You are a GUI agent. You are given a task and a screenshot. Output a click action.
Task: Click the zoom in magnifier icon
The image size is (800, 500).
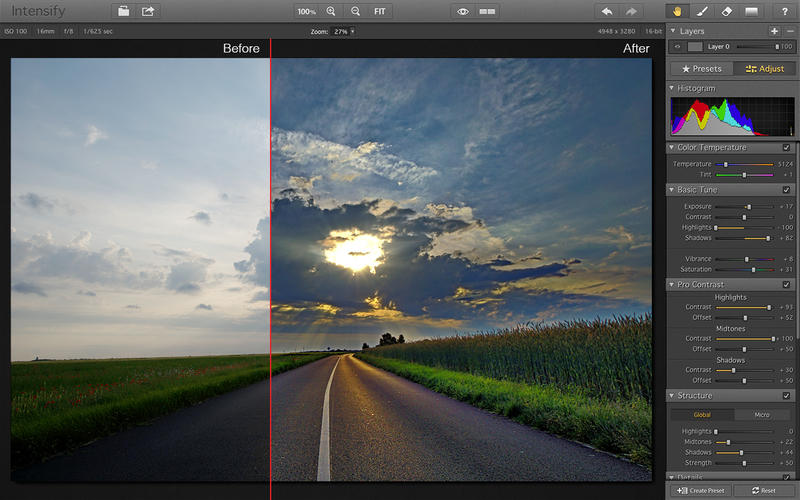(331, 11)
